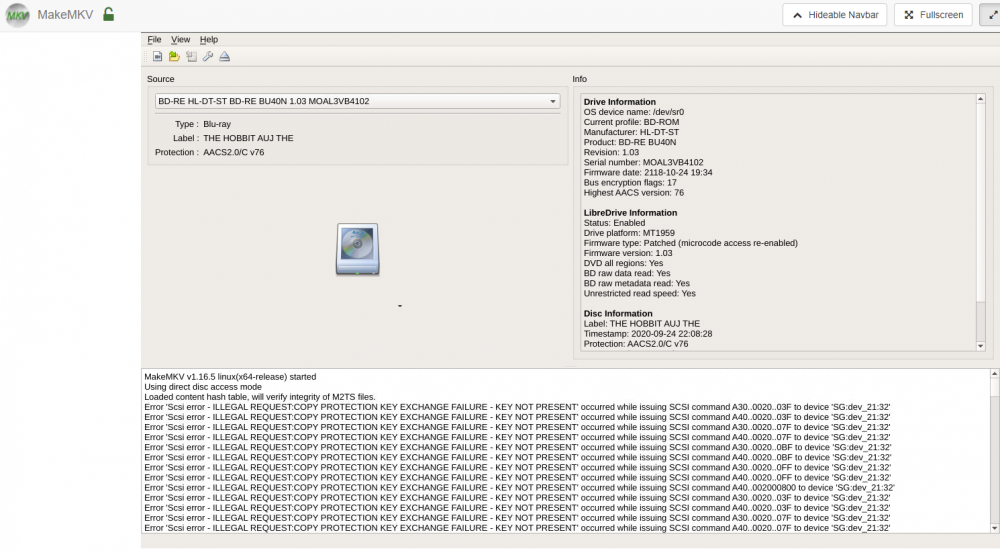The width and height of the screenshot is (1000, 553).
Task: Click 'Revision: 1.03' line
Action: [x=611, y=152]
